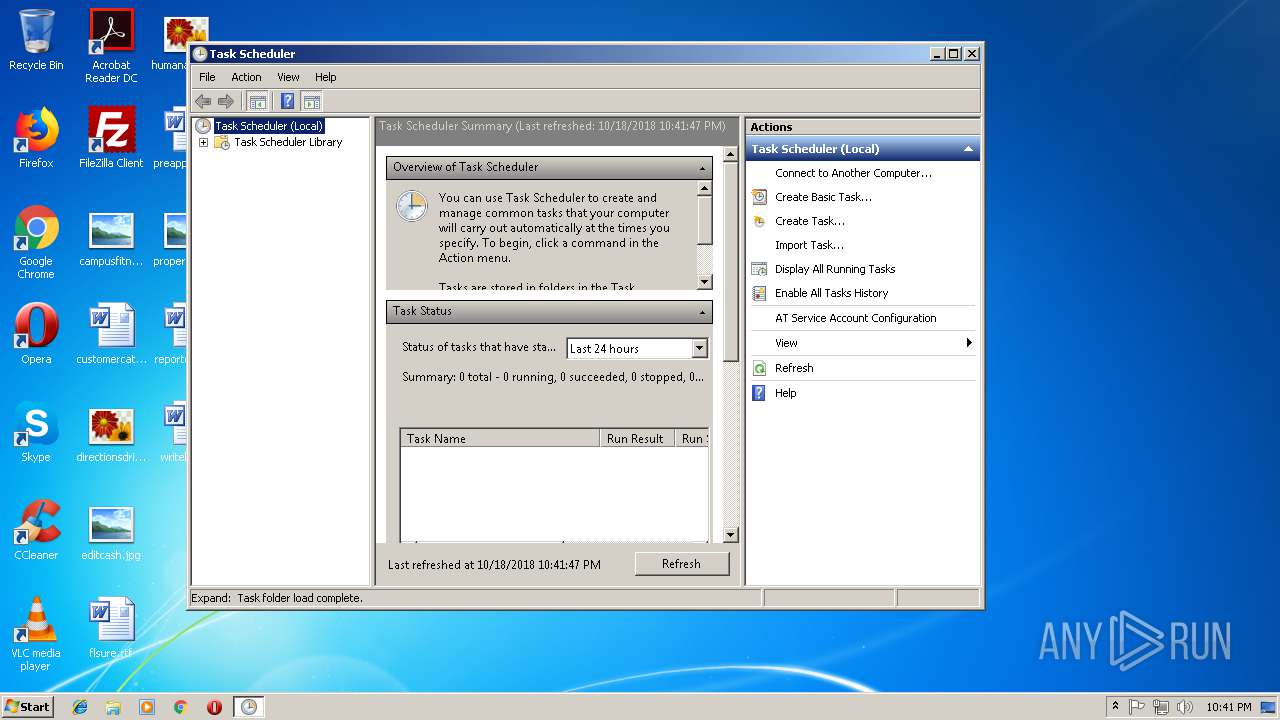Image resolution: width=1280 pixels, height=720 pixels.
Task: Collapse the Task Status section
Action: point(703,312)
